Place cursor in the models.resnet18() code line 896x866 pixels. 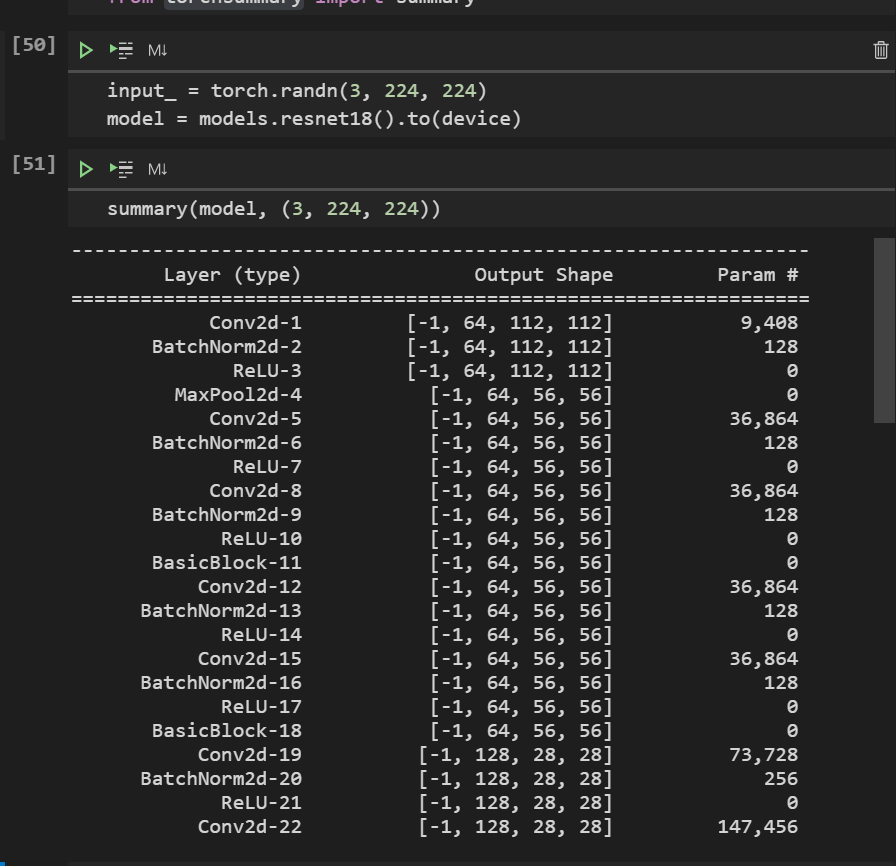pyautogui.click(x=314, y=119)
